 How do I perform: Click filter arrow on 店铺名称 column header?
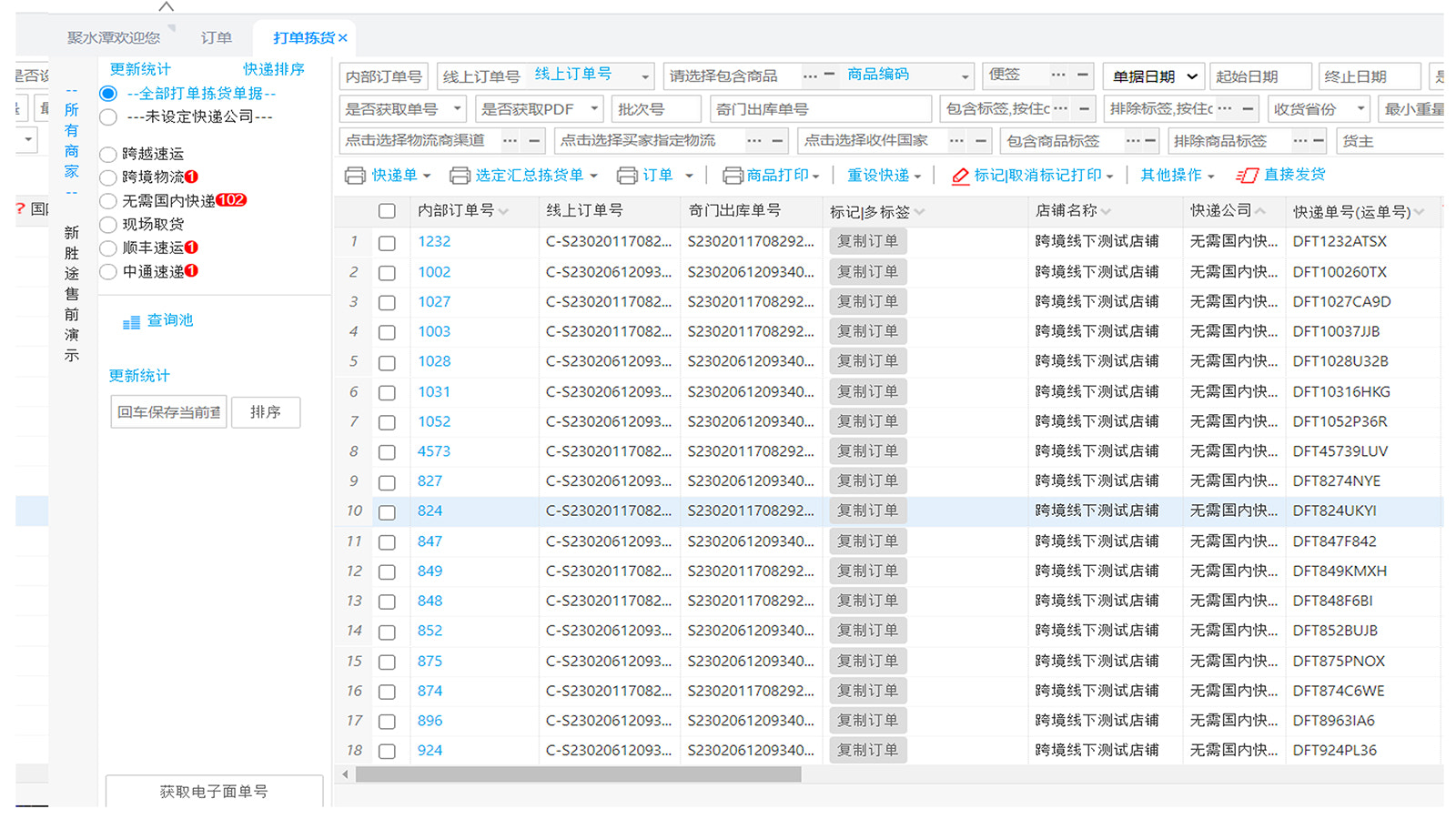coord(1106,212)
